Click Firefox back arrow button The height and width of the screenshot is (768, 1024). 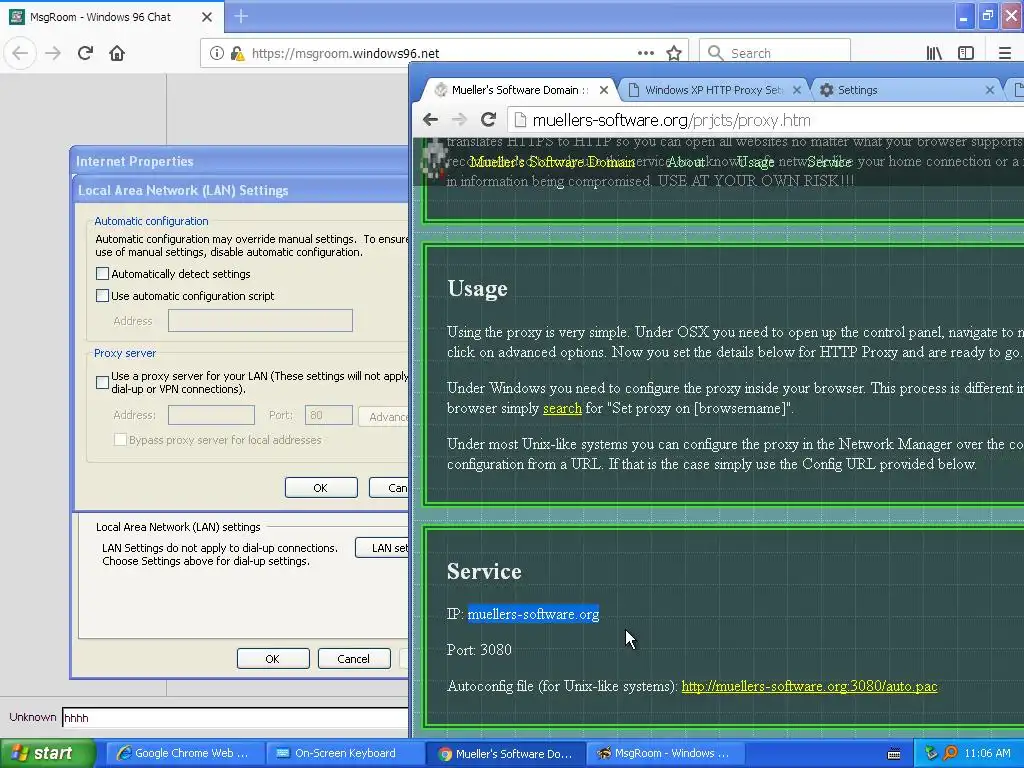pos(20,53)
